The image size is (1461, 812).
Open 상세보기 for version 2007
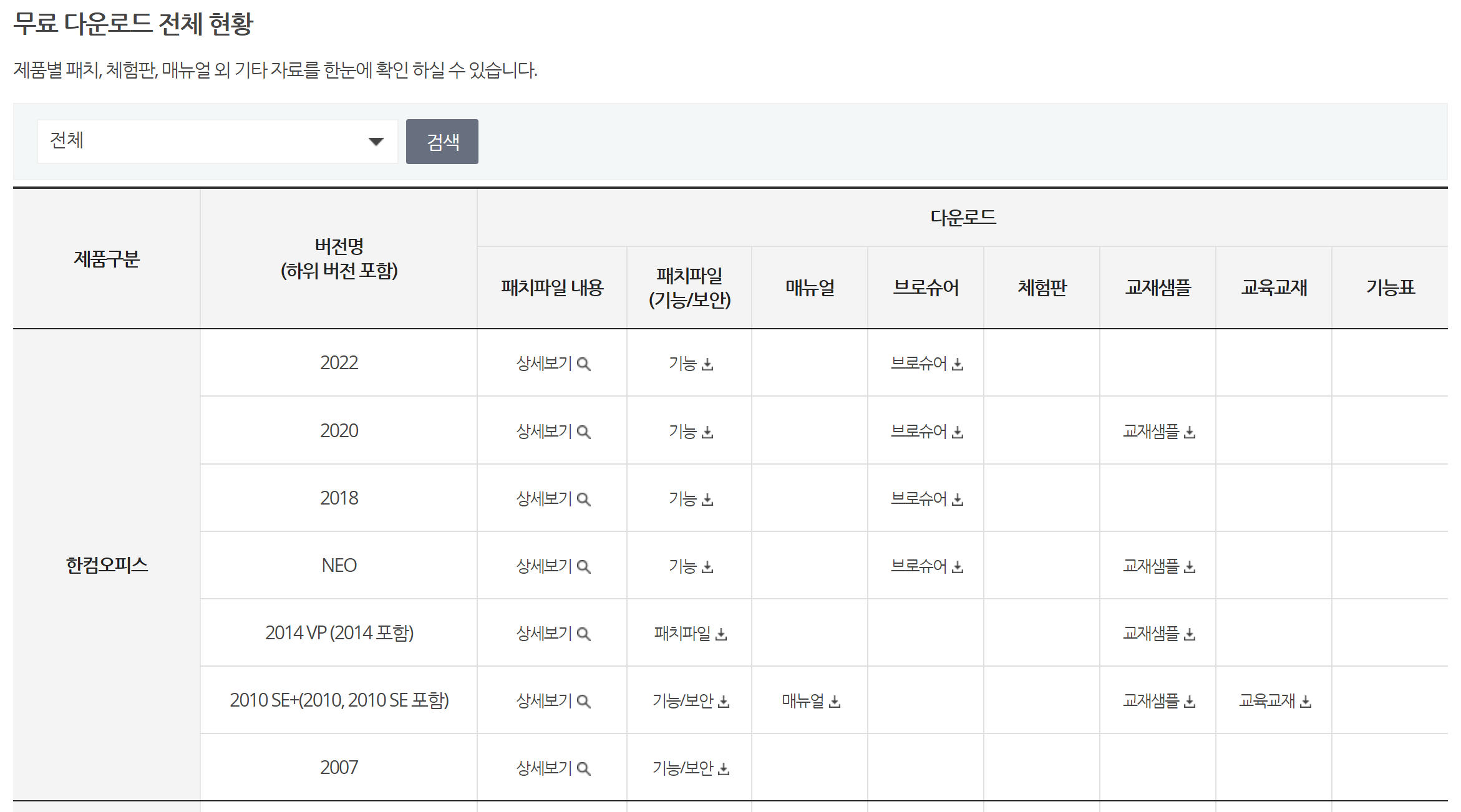[552, 768]
